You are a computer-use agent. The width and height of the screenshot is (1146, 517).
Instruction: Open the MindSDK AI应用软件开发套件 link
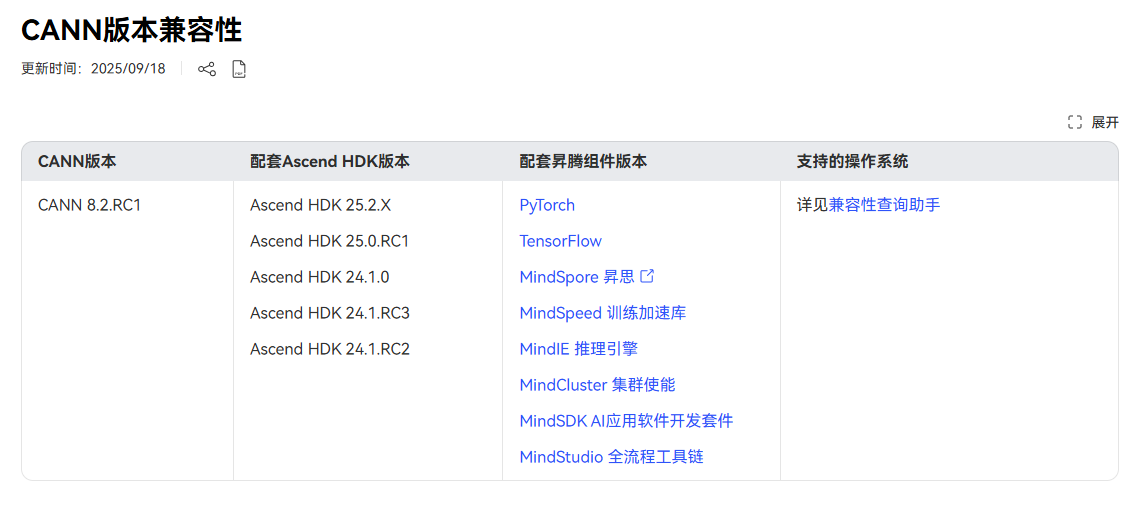click(x=626, y=421)
